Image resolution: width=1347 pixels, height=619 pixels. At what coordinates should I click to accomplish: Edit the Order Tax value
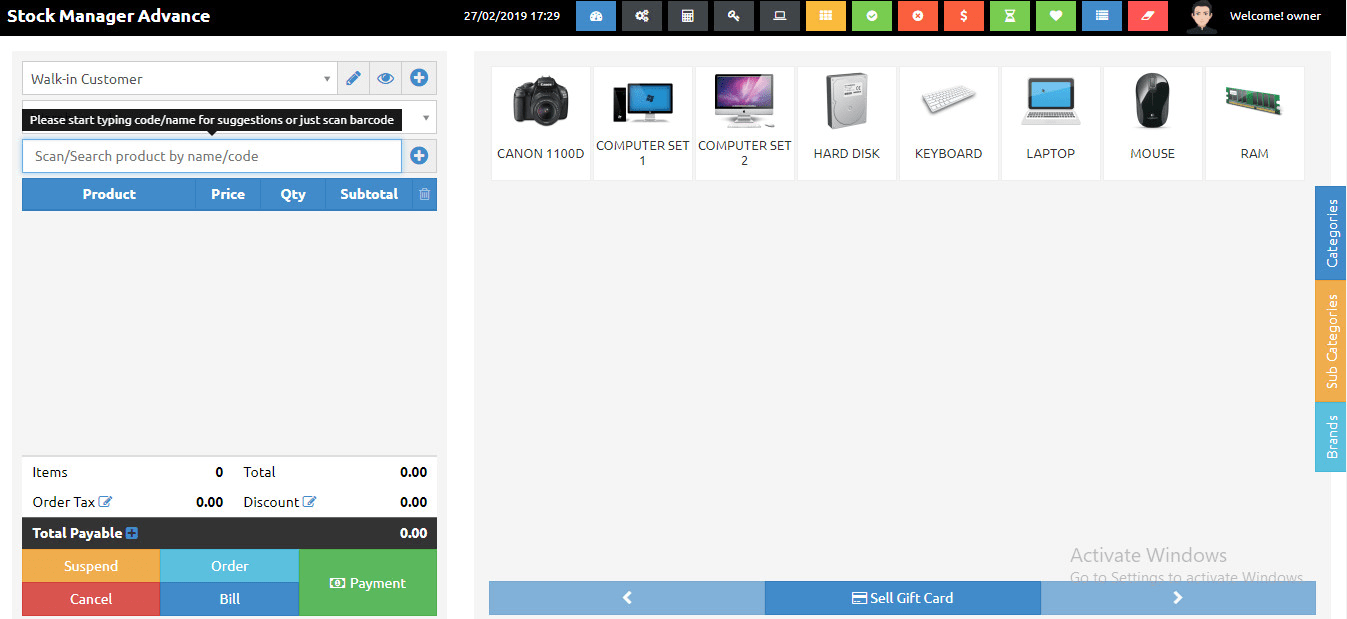[105, 502]
